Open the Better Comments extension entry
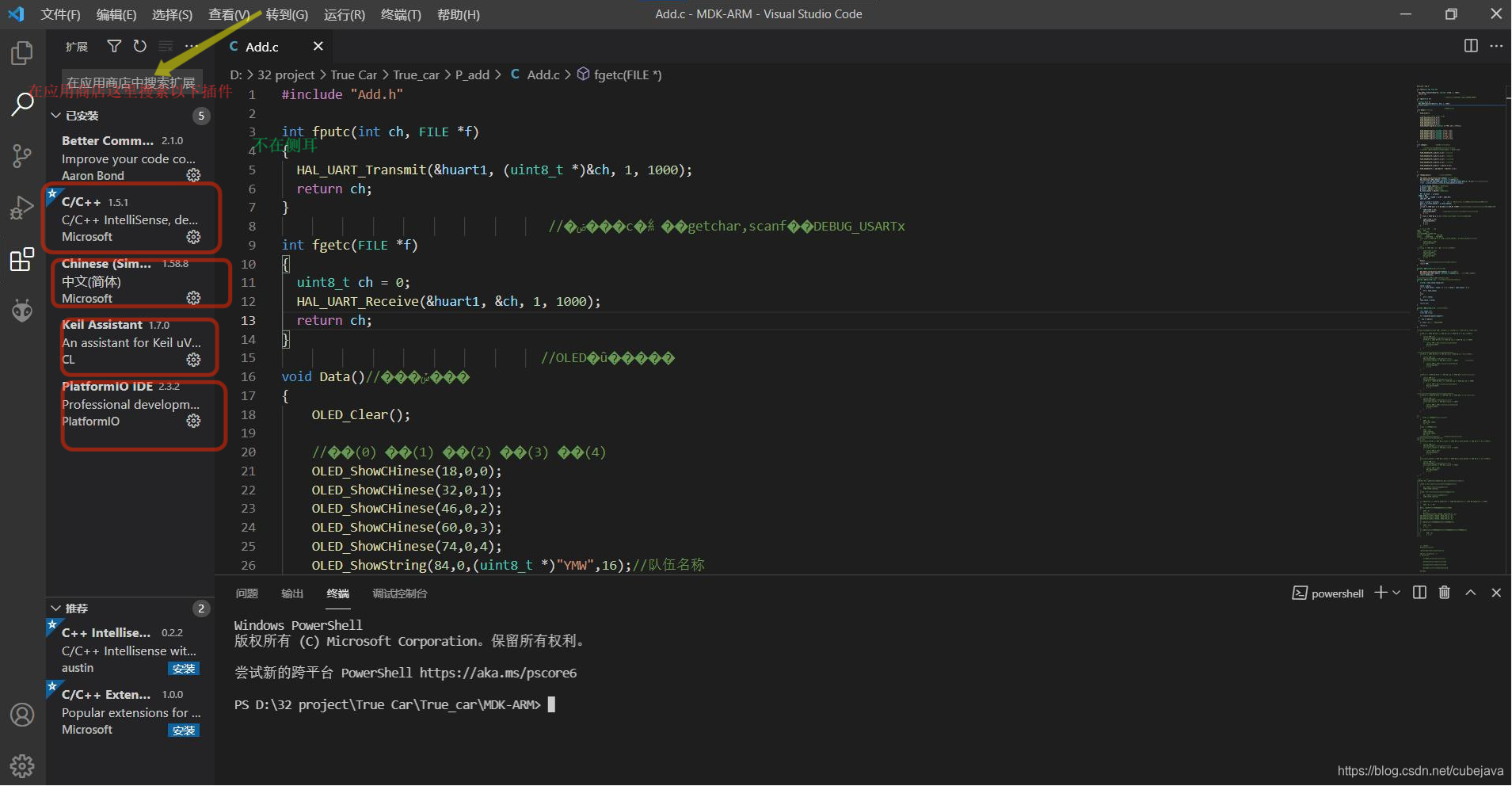Viewport: 1512px width, 786px height. tap(131, 158)
